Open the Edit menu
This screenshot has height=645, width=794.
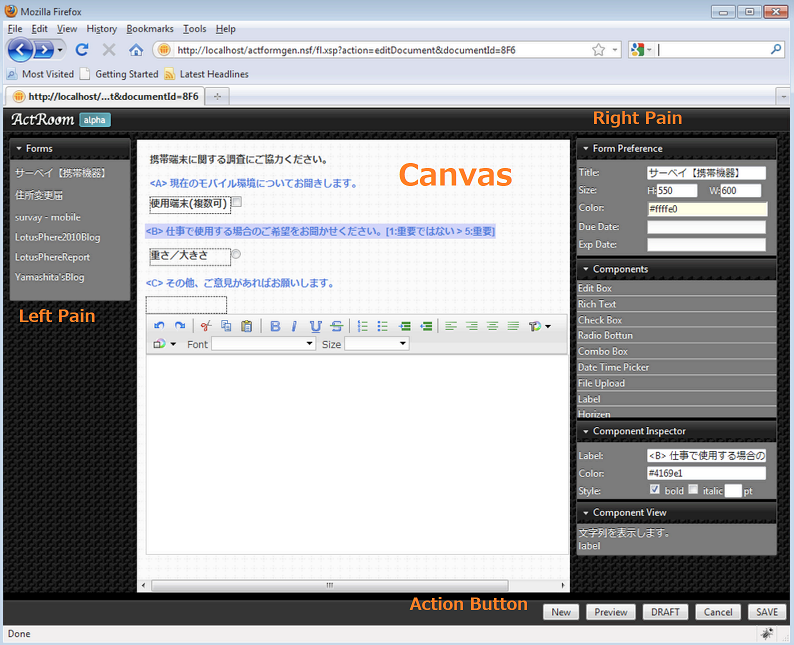39,29
